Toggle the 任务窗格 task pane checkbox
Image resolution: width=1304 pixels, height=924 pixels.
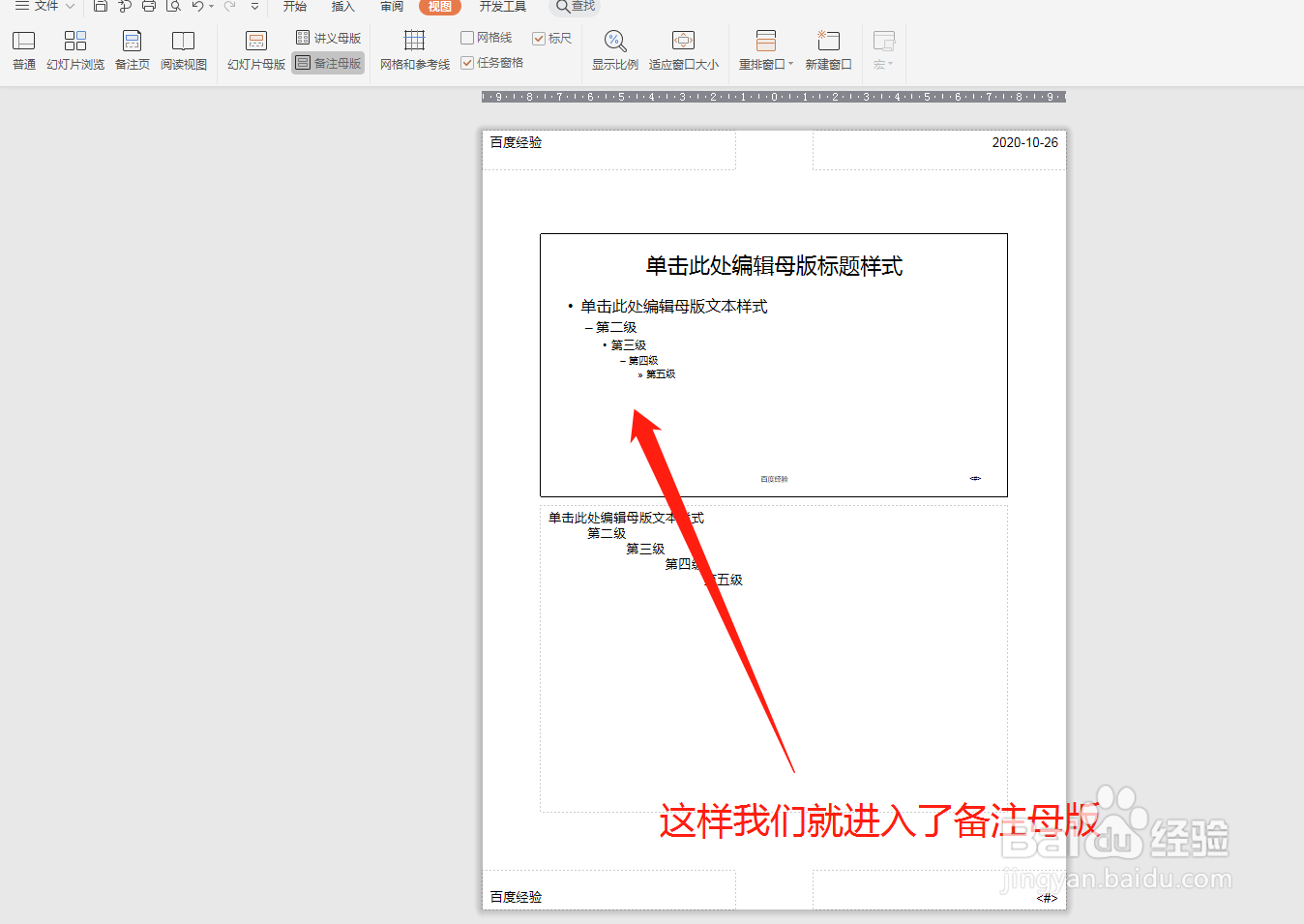tap(467, 63)
